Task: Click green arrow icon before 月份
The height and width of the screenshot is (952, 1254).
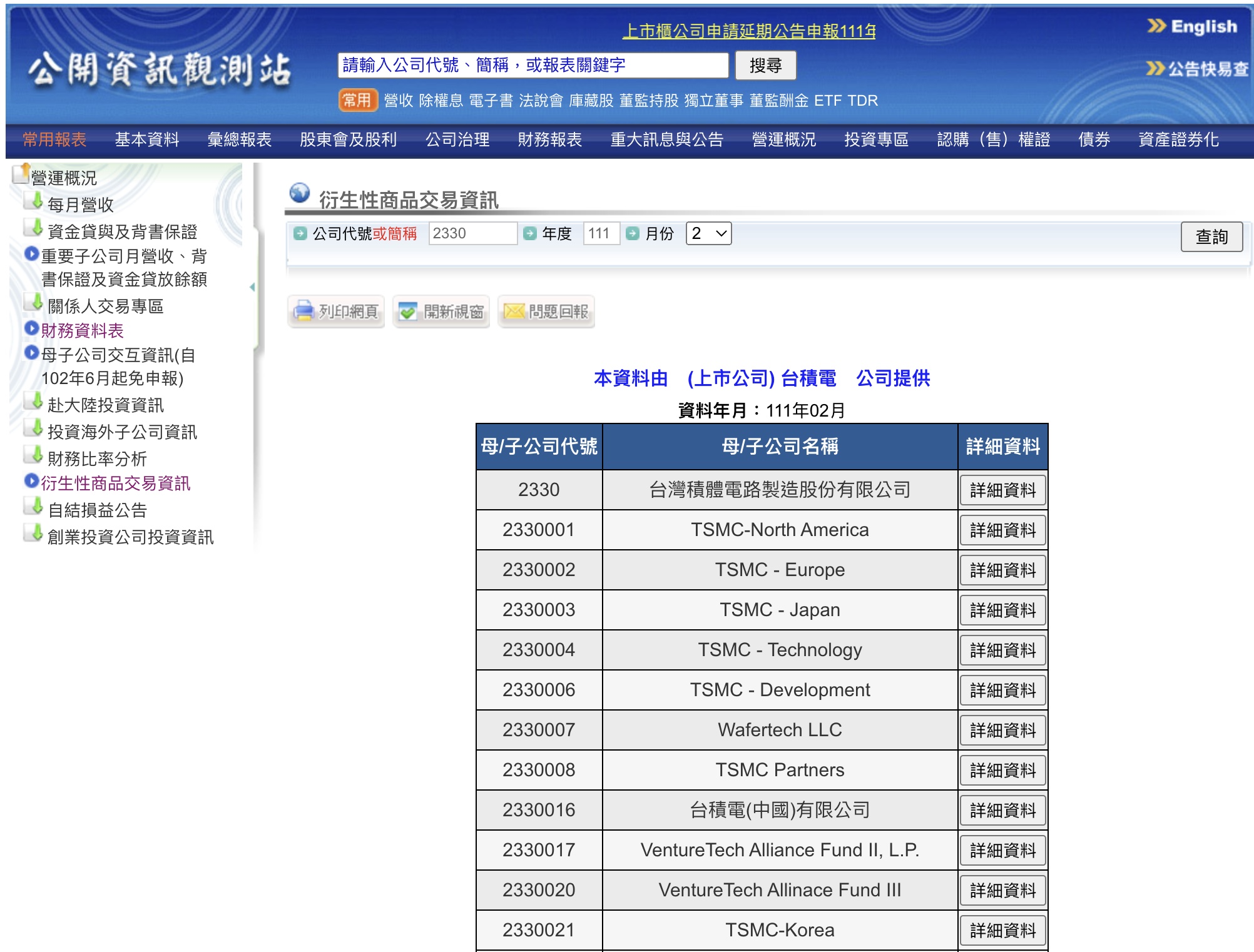Action: coord(633,233)
